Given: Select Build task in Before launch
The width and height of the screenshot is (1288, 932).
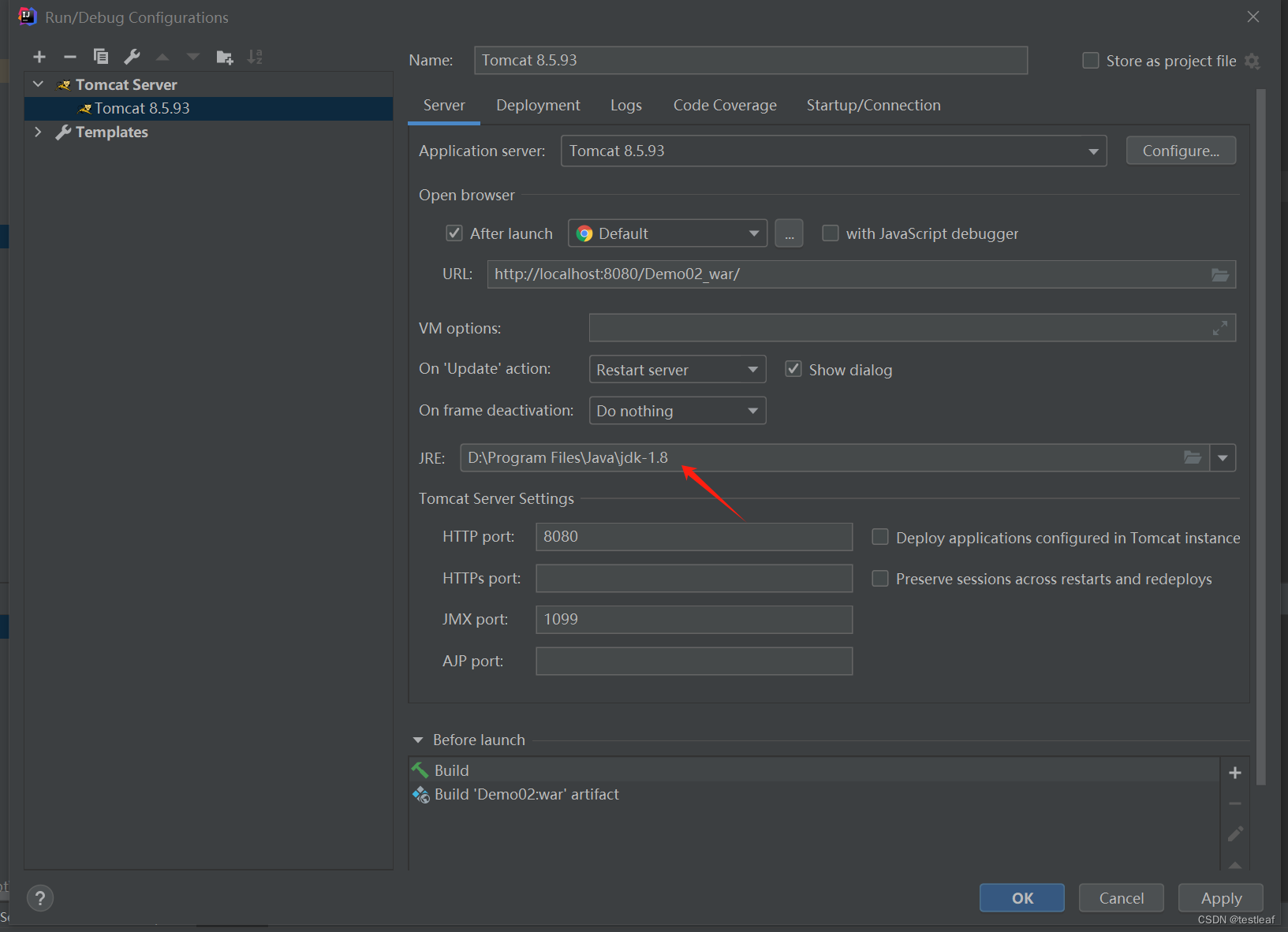Looking at the screenshot, I should (814, 770).
